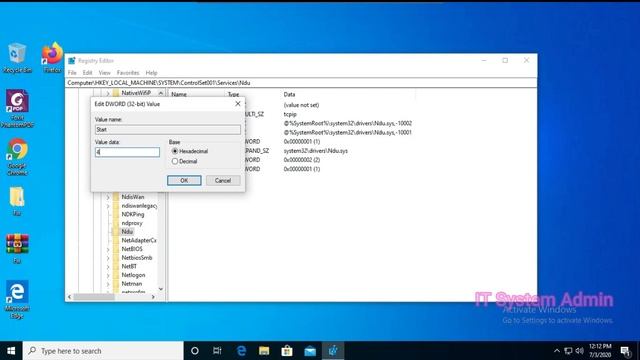Viewport: 640px width, 360px height.
Task: Open volume control tray icon
Action: 579,351
